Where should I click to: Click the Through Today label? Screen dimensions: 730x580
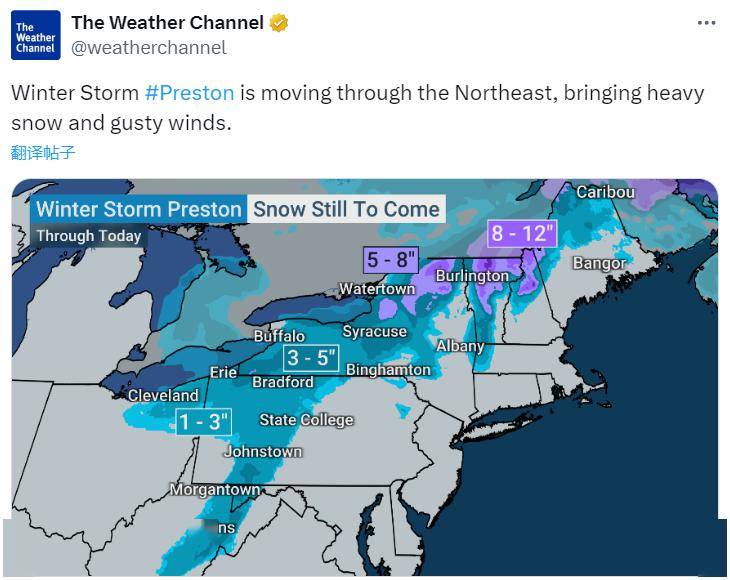[89, 236]
